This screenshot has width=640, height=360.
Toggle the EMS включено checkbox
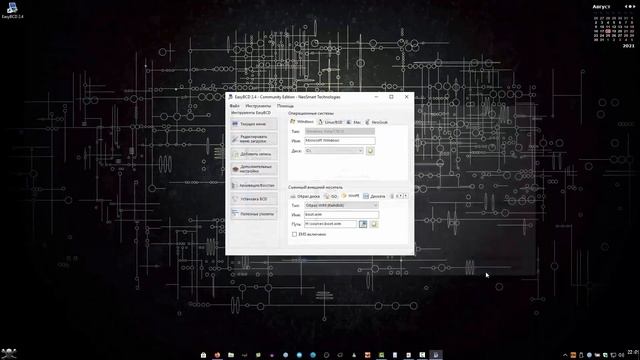[294, 234]
